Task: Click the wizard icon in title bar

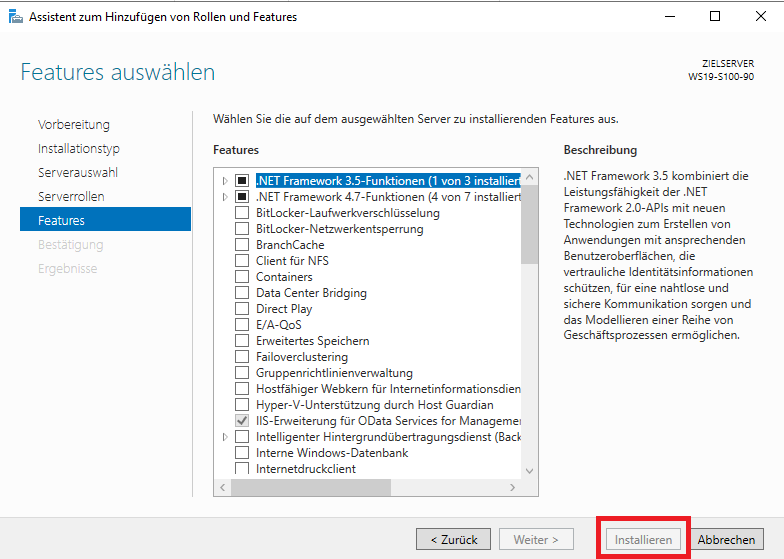Action: pyautogui.click(x=16, y=16)
